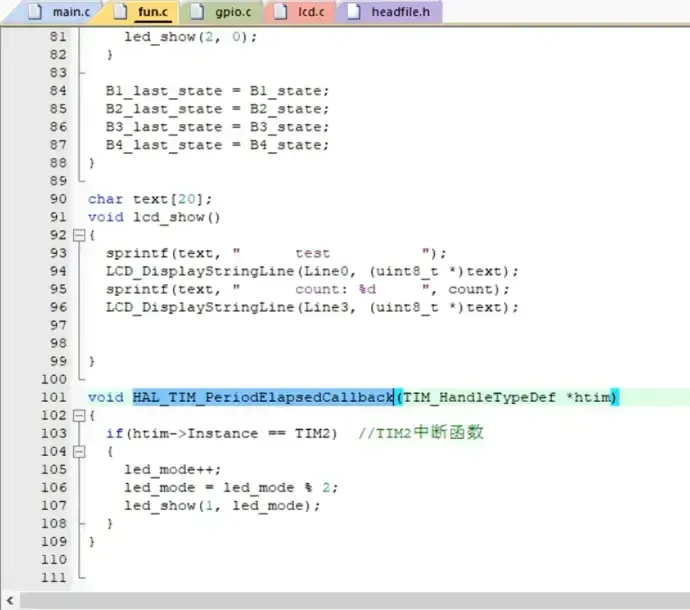Click line number 90 in the gutter
The image size is (690, 610).
coord(56,199)
